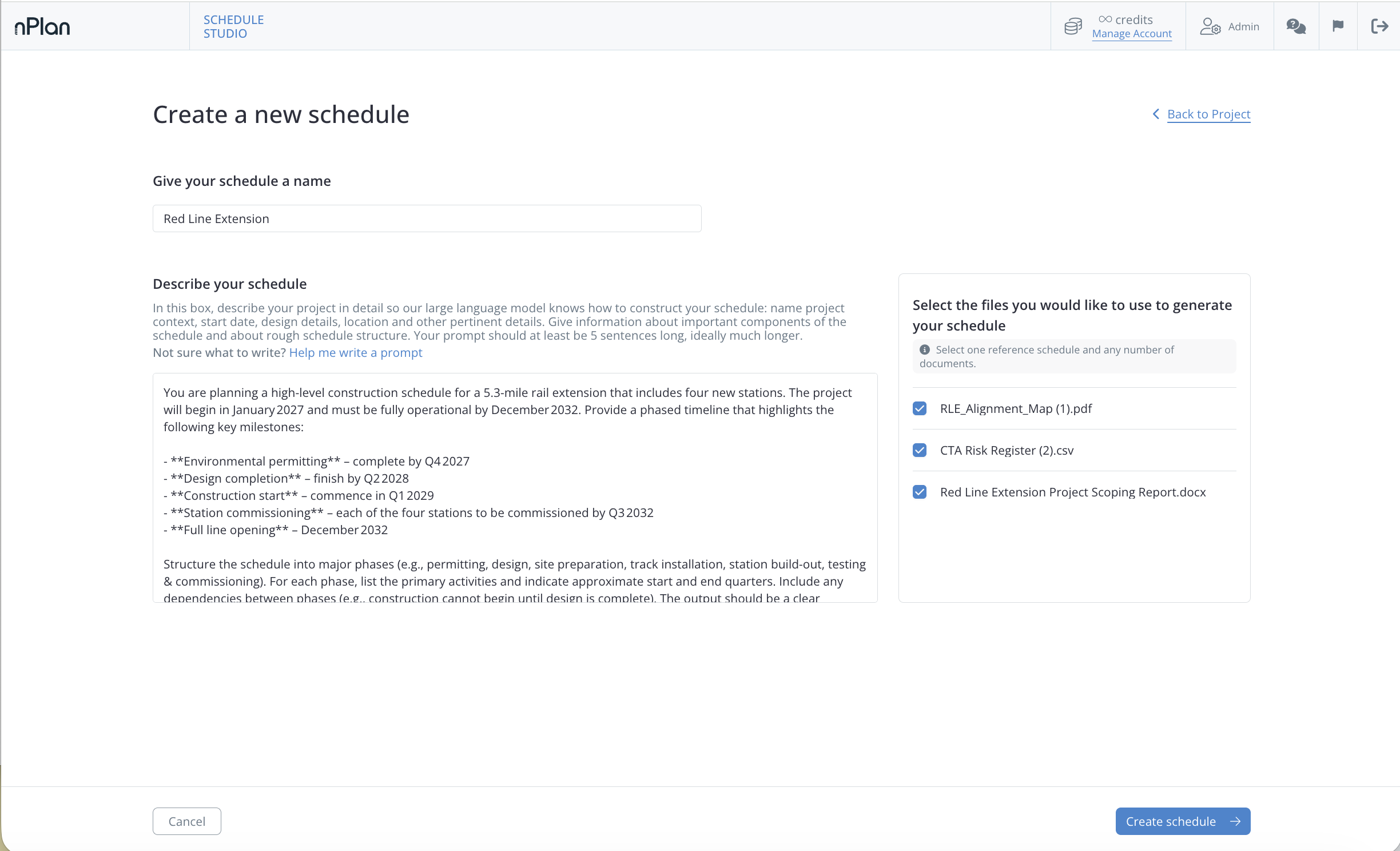Click Help me write a prompt link

(x=356, y=352)
